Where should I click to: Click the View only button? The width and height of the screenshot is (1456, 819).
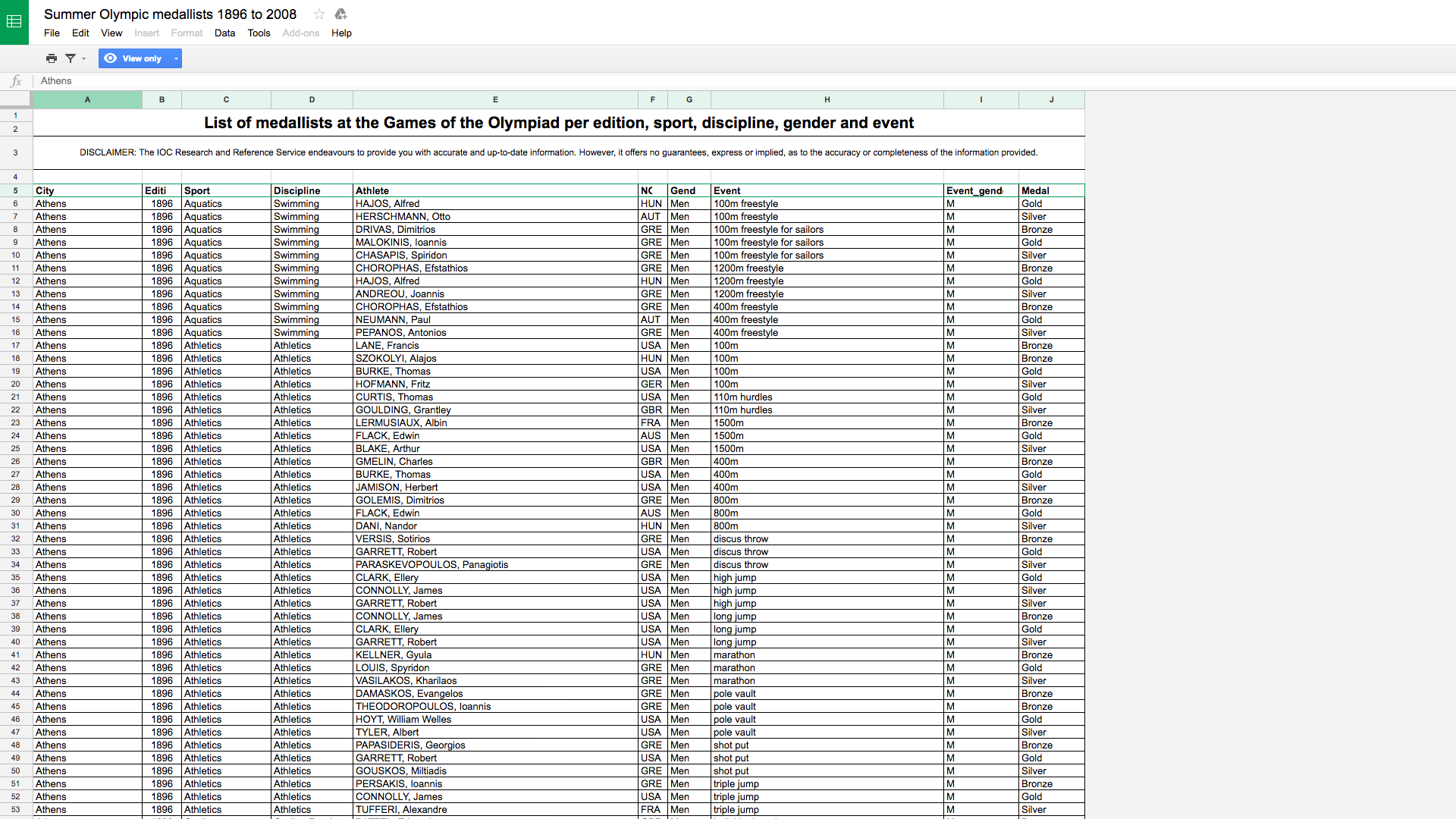coord(133,58)
